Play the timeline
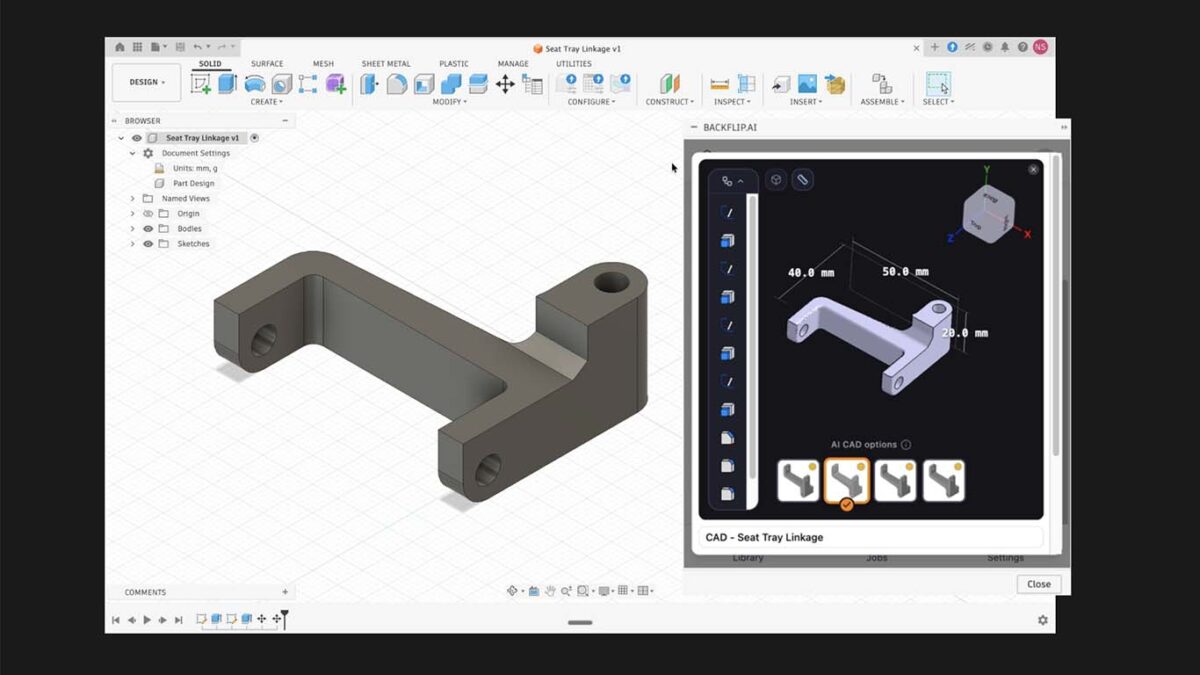Viewport: 1200px width, 675px height. (x=147, y=620)
